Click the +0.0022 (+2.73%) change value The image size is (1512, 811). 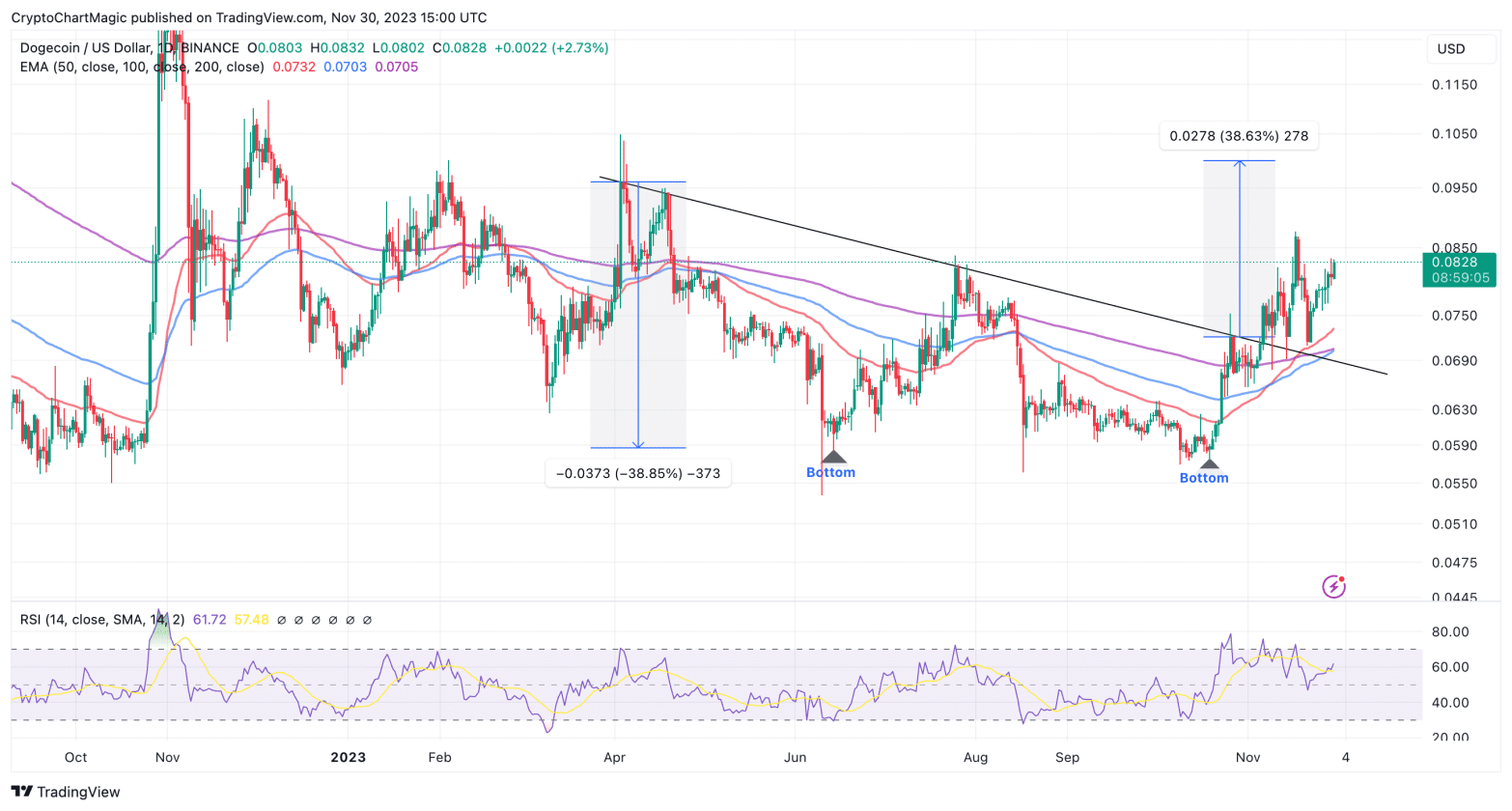(x=551, y=47)
